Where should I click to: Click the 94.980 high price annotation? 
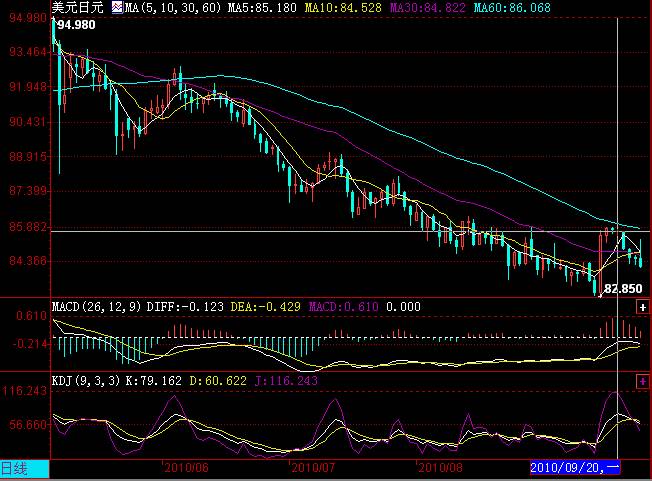tap(76, 25)
